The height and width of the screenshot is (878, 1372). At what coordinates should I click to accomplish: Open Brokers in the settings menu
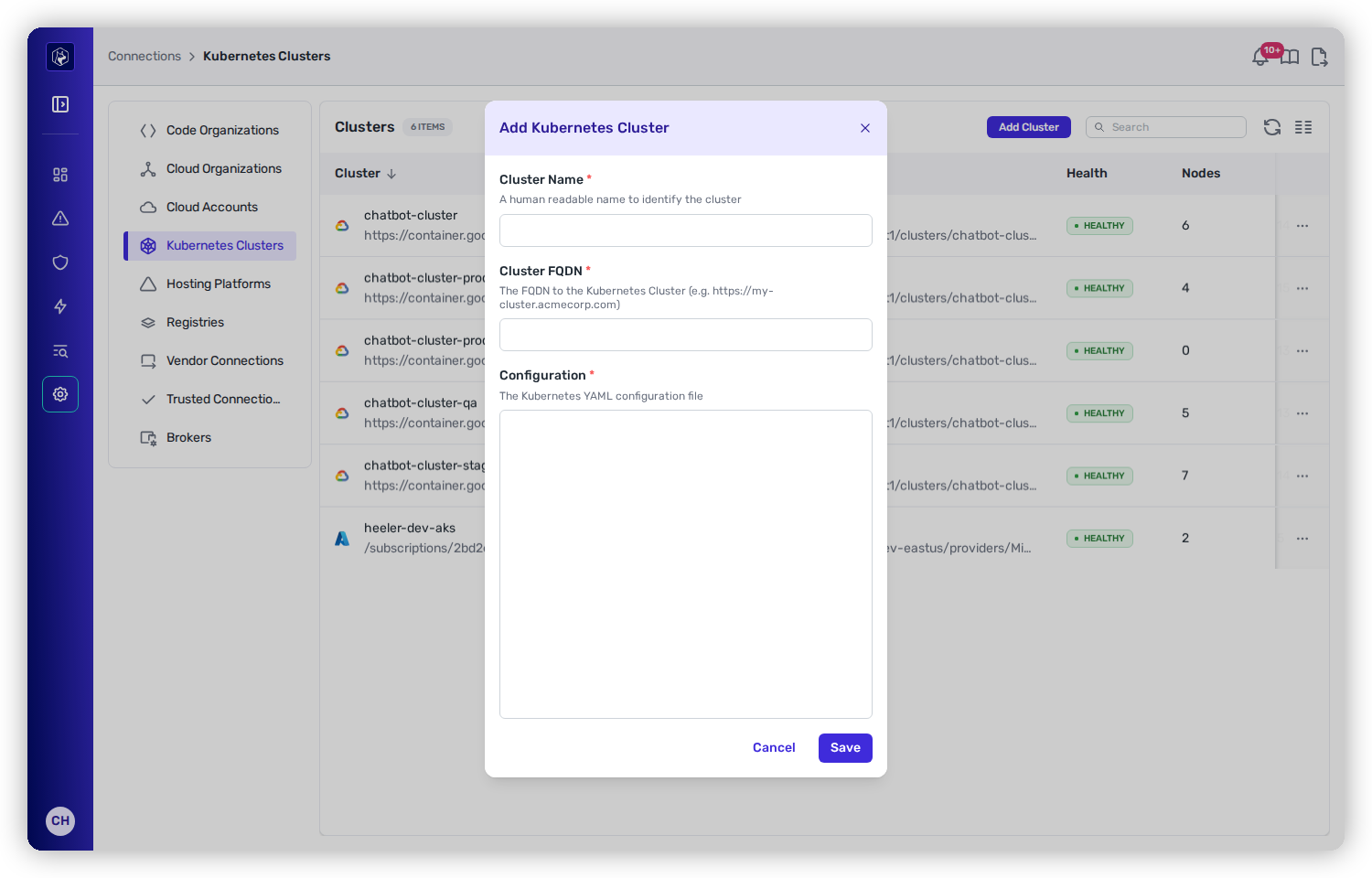click(x=210, y=437)
